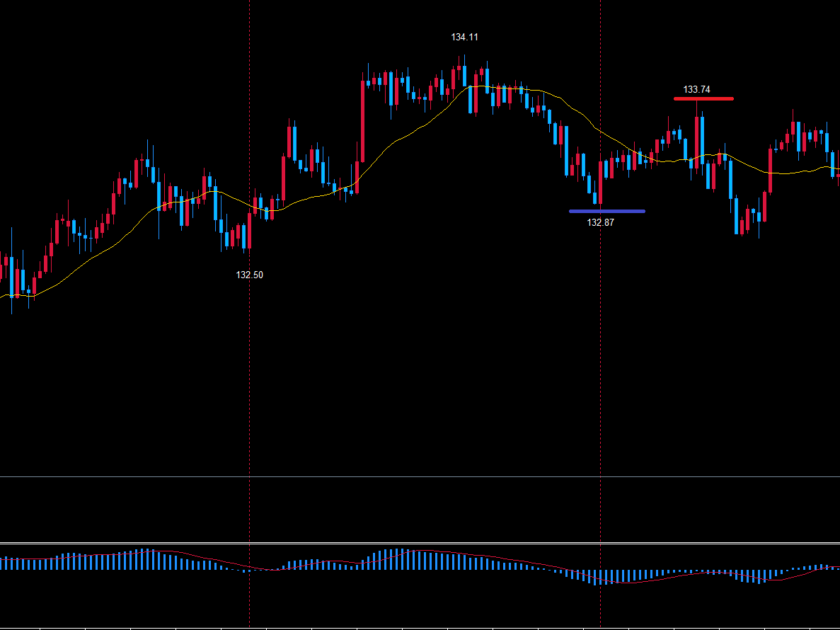
Task: Click the 133.74 price label
Action: (697, 90)
